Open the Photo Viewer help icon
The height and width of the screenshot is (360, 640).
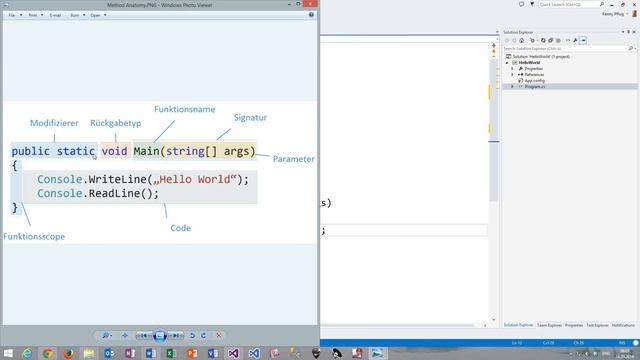pyautogui.click(x=311, y=15)
